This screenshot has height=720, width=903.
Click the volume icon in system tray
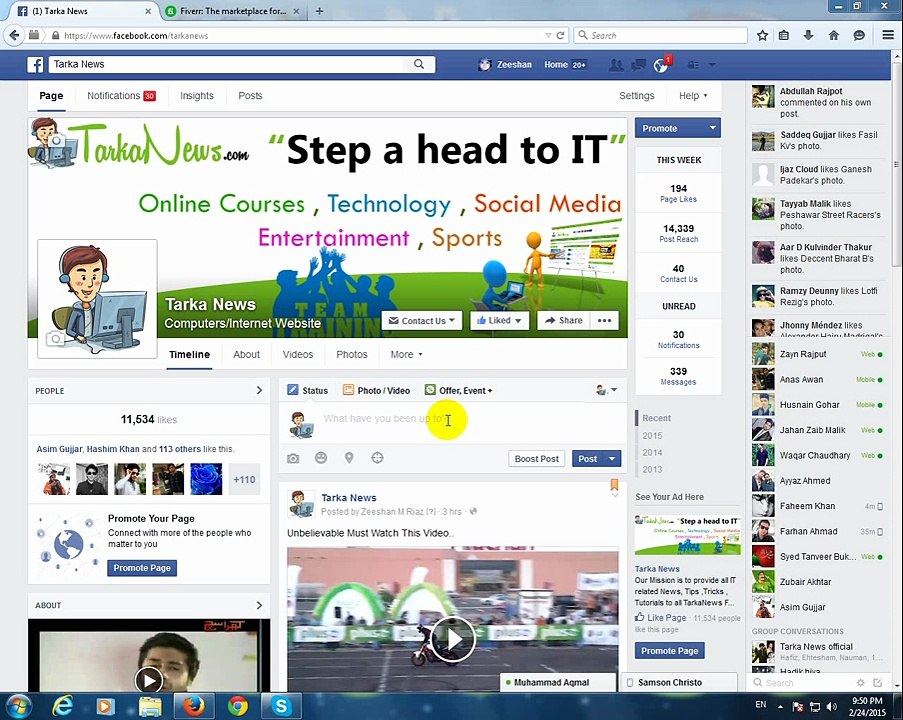click(x=832, y=706)
